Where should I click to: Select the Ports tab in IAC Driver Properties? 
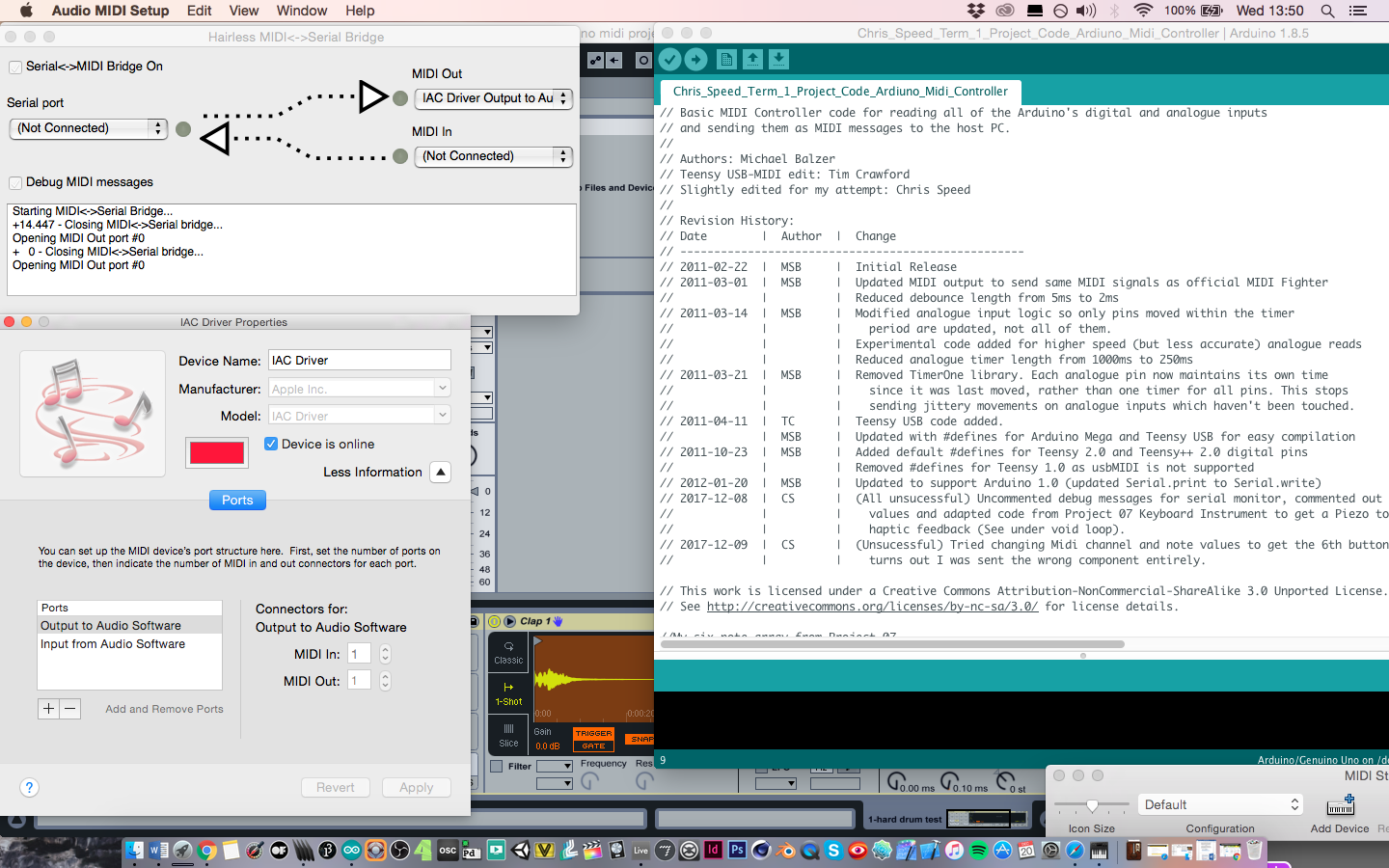(x=237, y=500)
